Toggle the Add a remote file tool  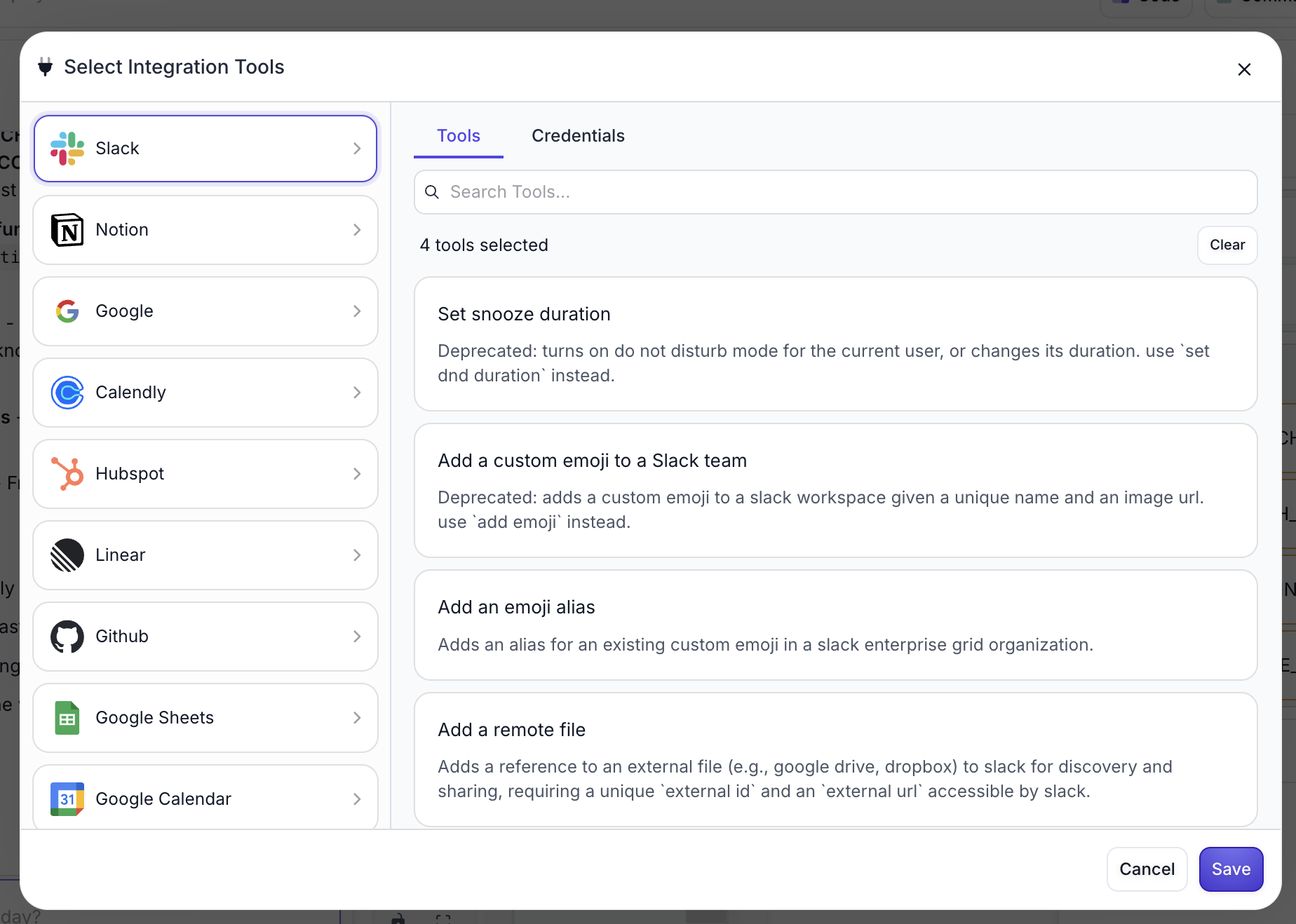[x=835, y=759]
